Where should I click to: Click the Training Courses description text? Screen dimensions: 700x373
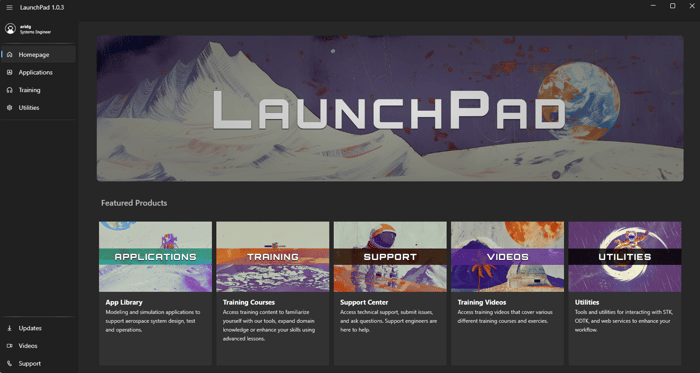(269, 325)
